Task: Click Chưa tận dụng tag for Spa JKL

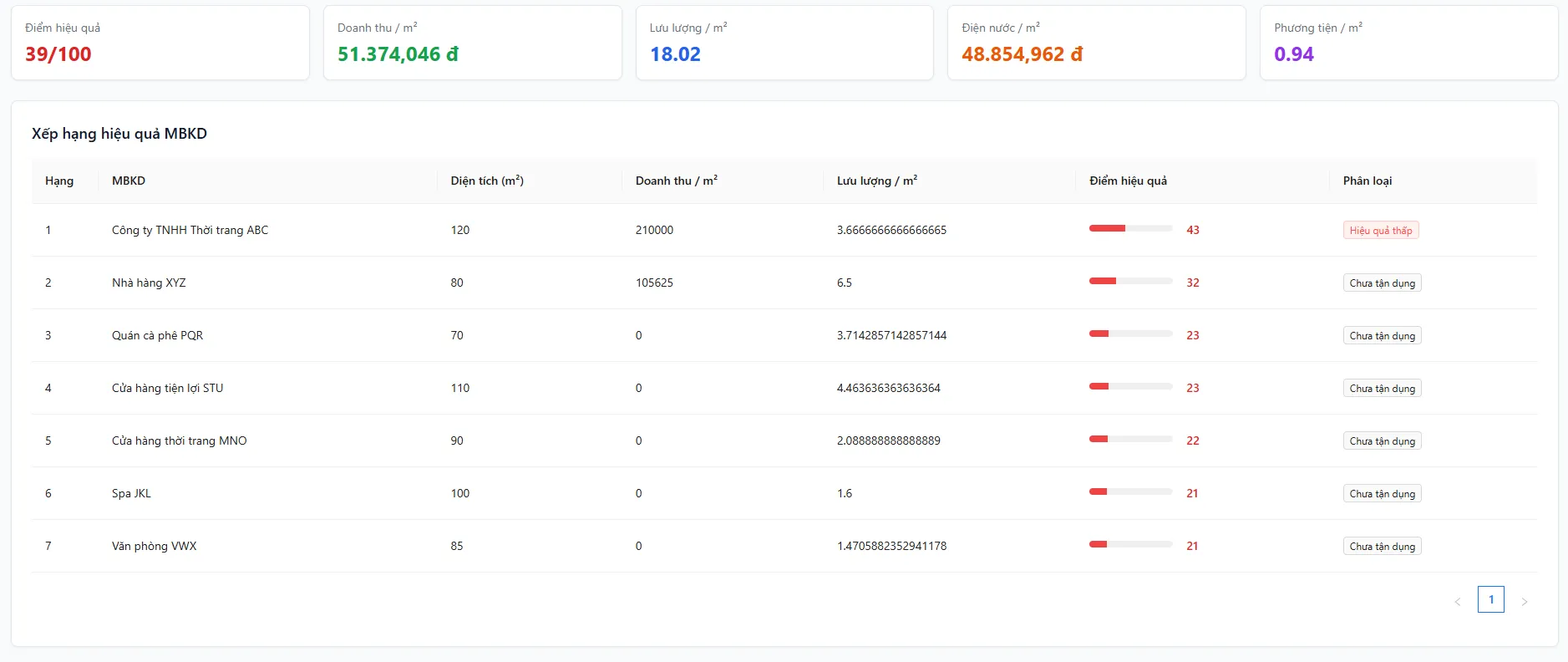Action: 1383,493
